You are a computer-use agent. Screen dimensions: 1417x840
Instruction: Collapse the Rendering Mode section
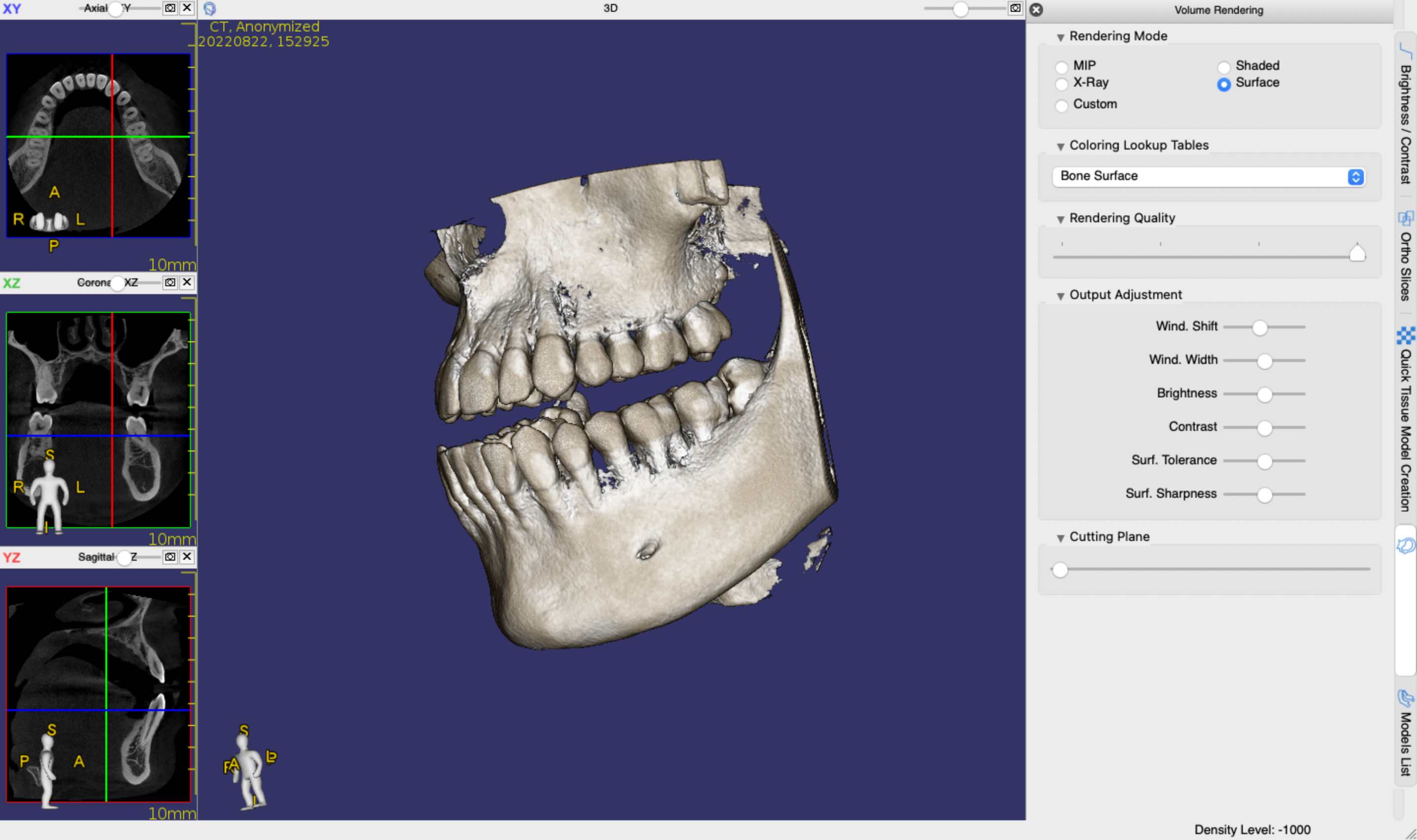(x=1060, y=37)
